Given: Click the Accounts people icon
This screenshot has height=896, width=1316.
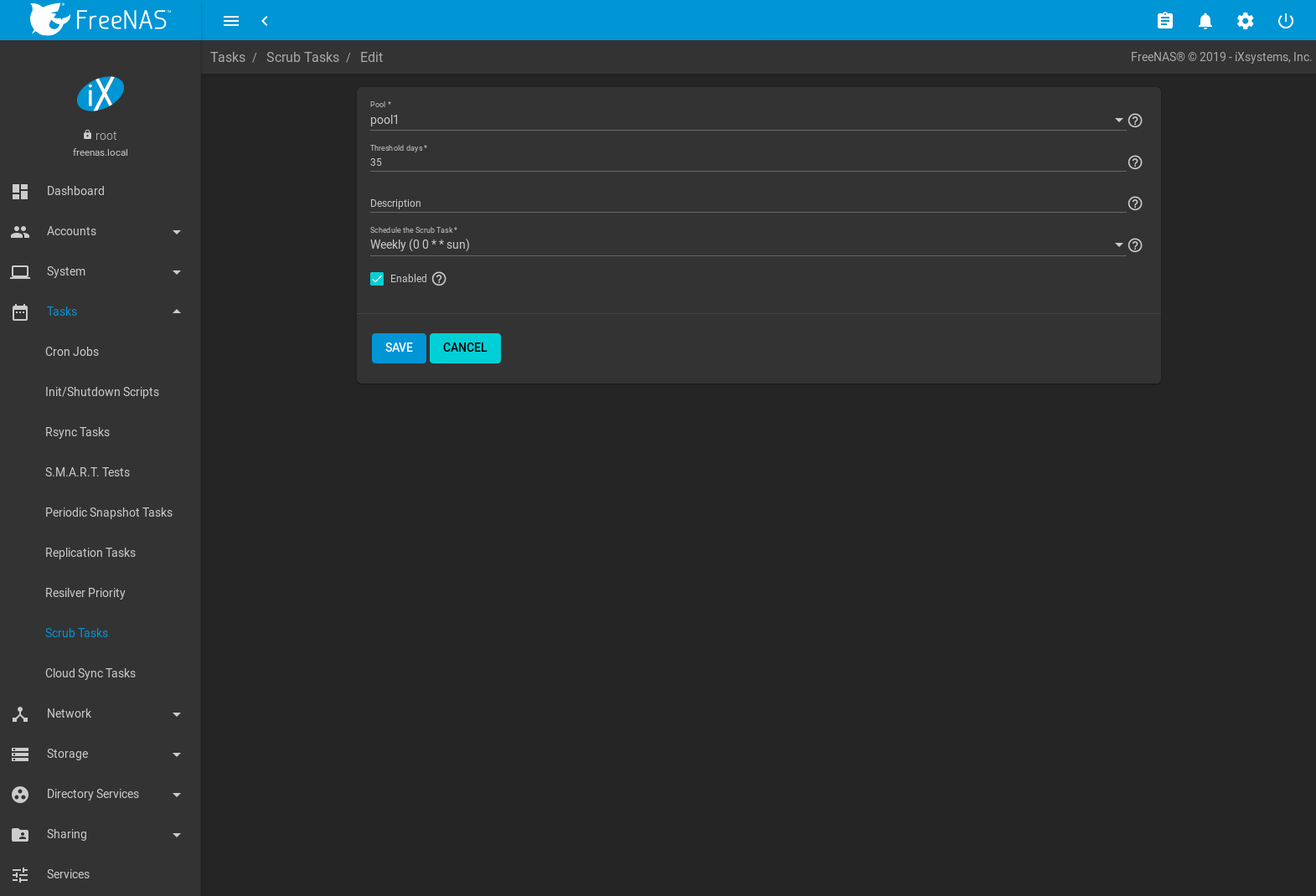Looking at the screenshot, I should [20, 232].
